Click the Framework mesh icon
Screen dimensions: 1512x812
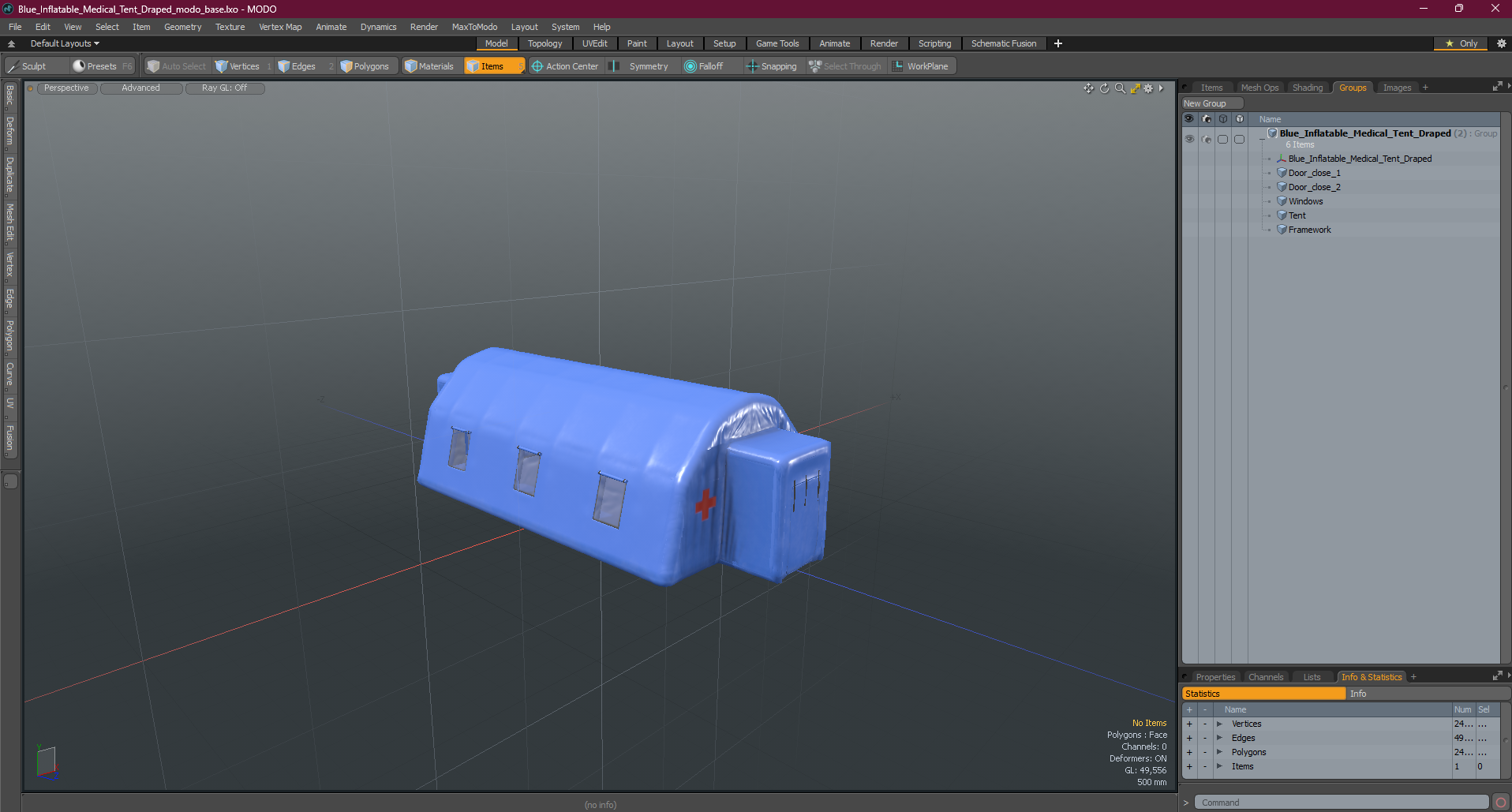pos(1282,230)
